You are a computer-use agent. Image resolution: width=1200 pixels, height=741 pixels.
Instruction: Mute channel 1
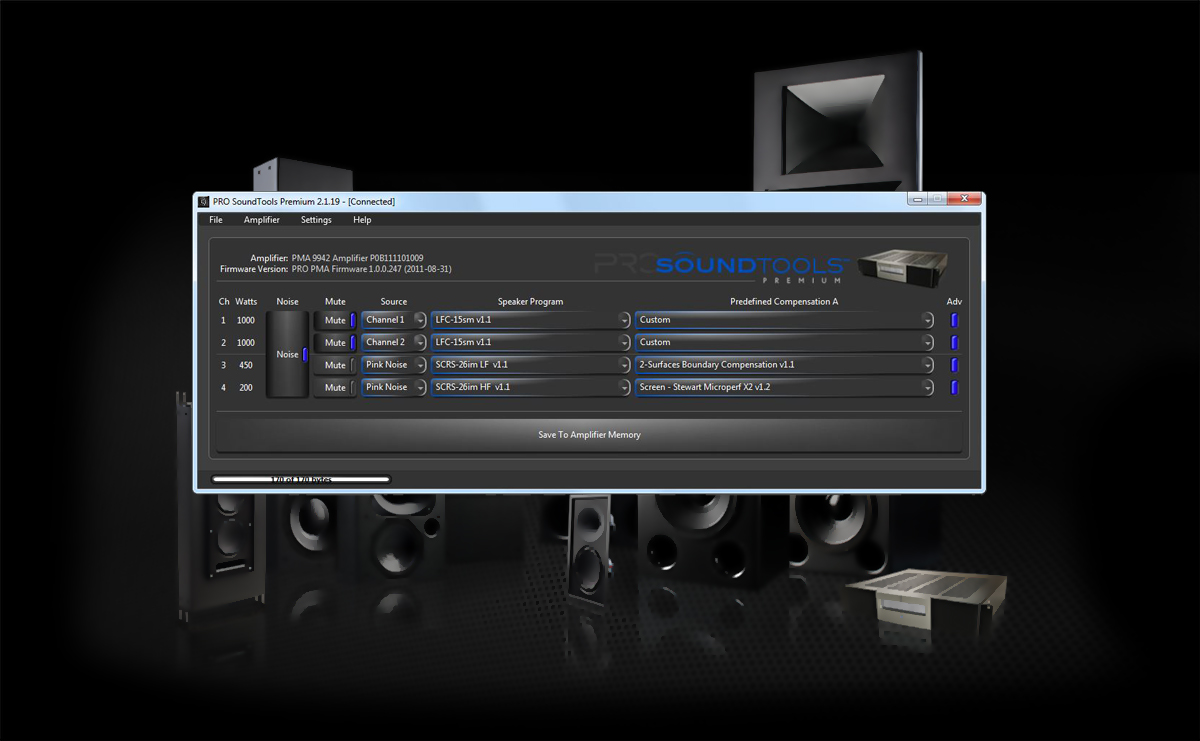pos(333,319)
